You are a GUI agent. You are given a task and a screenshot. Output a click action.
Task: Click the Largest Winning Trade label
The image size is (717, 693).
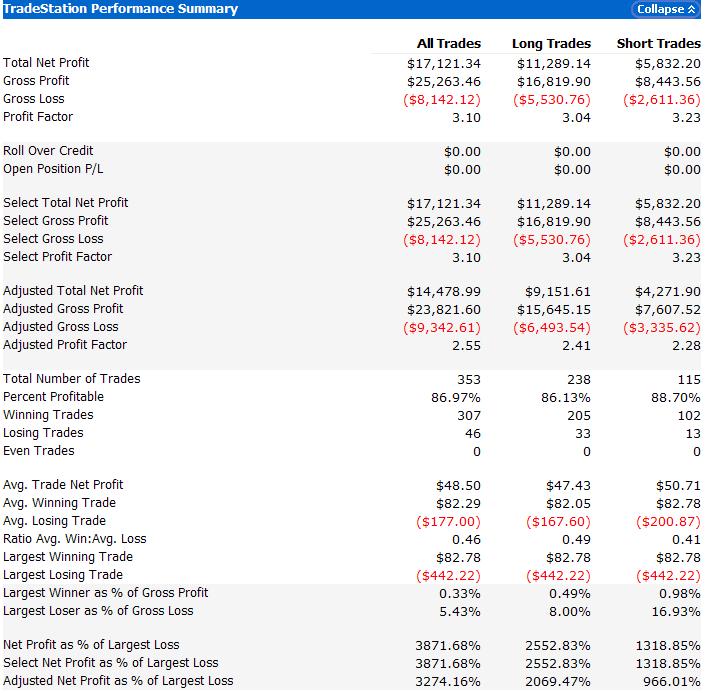coord(68,557)
